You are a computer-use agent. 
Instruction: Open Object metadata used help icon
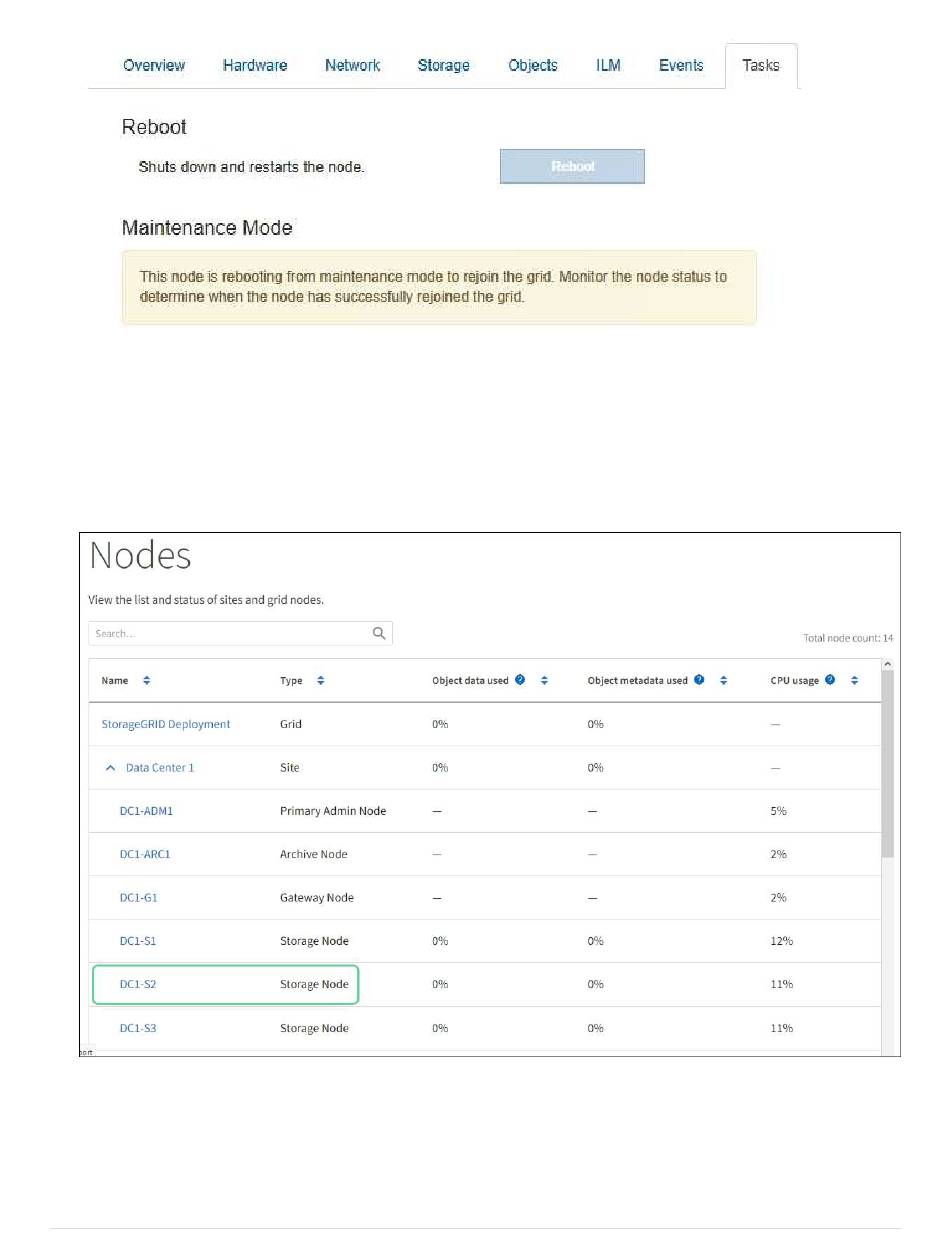pyautogui.click(x=699, y=680)
